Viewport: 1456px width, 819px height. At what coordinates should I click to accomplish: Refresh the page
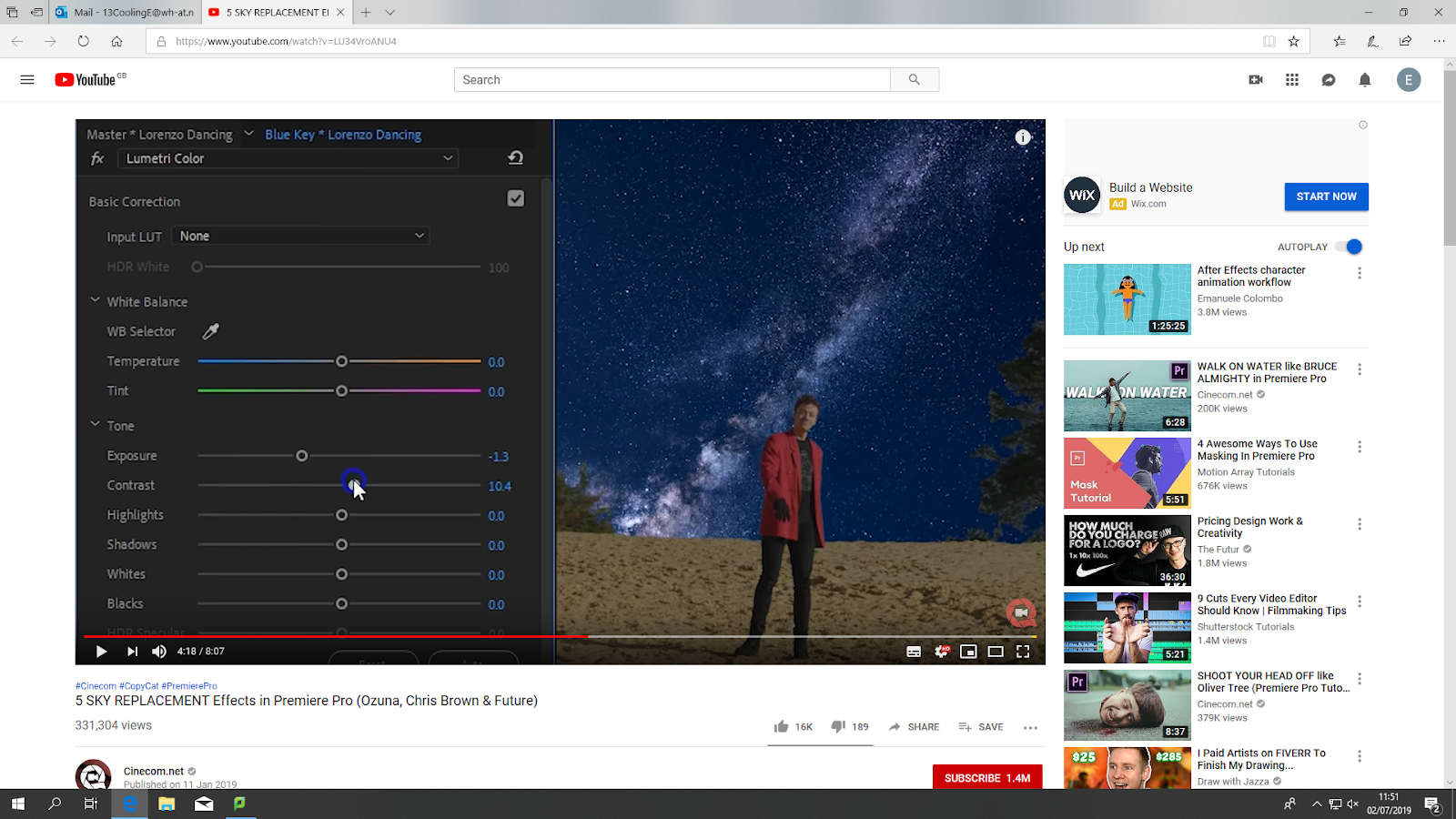83,41
